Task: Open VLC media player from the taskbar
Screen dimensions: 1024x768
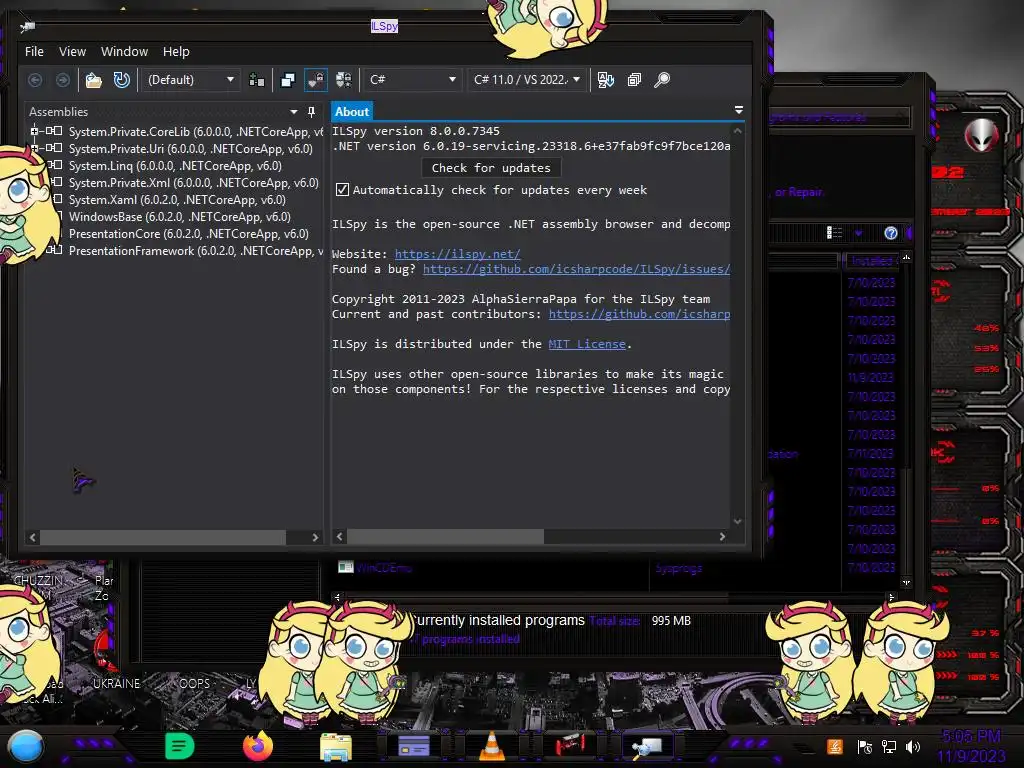Action: point(492,746)
